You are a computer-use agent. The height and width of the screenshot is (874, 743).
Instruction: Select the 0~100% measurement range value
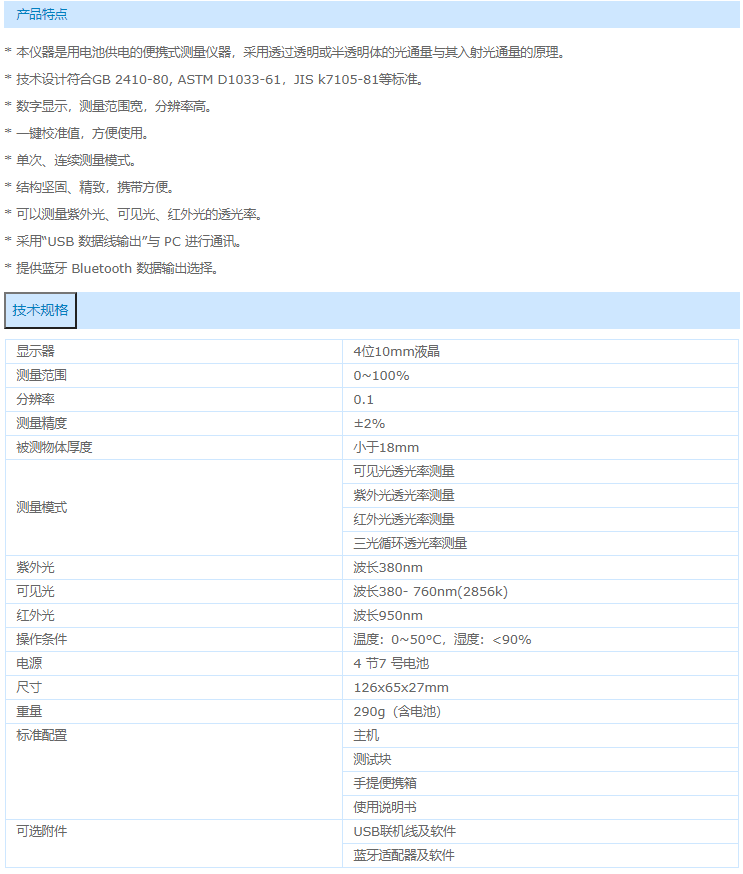pos(381,375)
